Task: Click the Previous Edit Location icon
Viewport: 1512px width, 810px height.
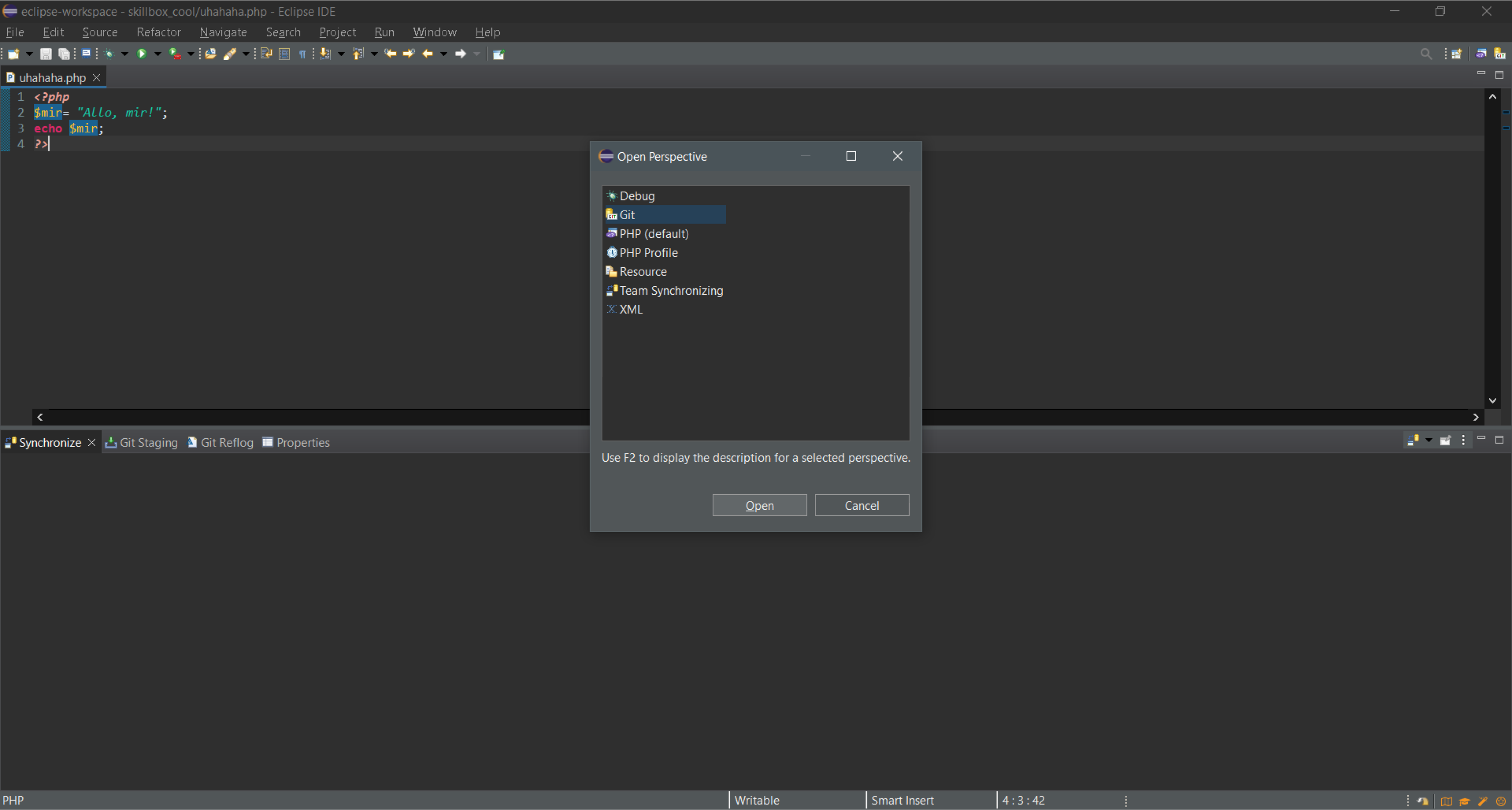Action: point(390,54)
